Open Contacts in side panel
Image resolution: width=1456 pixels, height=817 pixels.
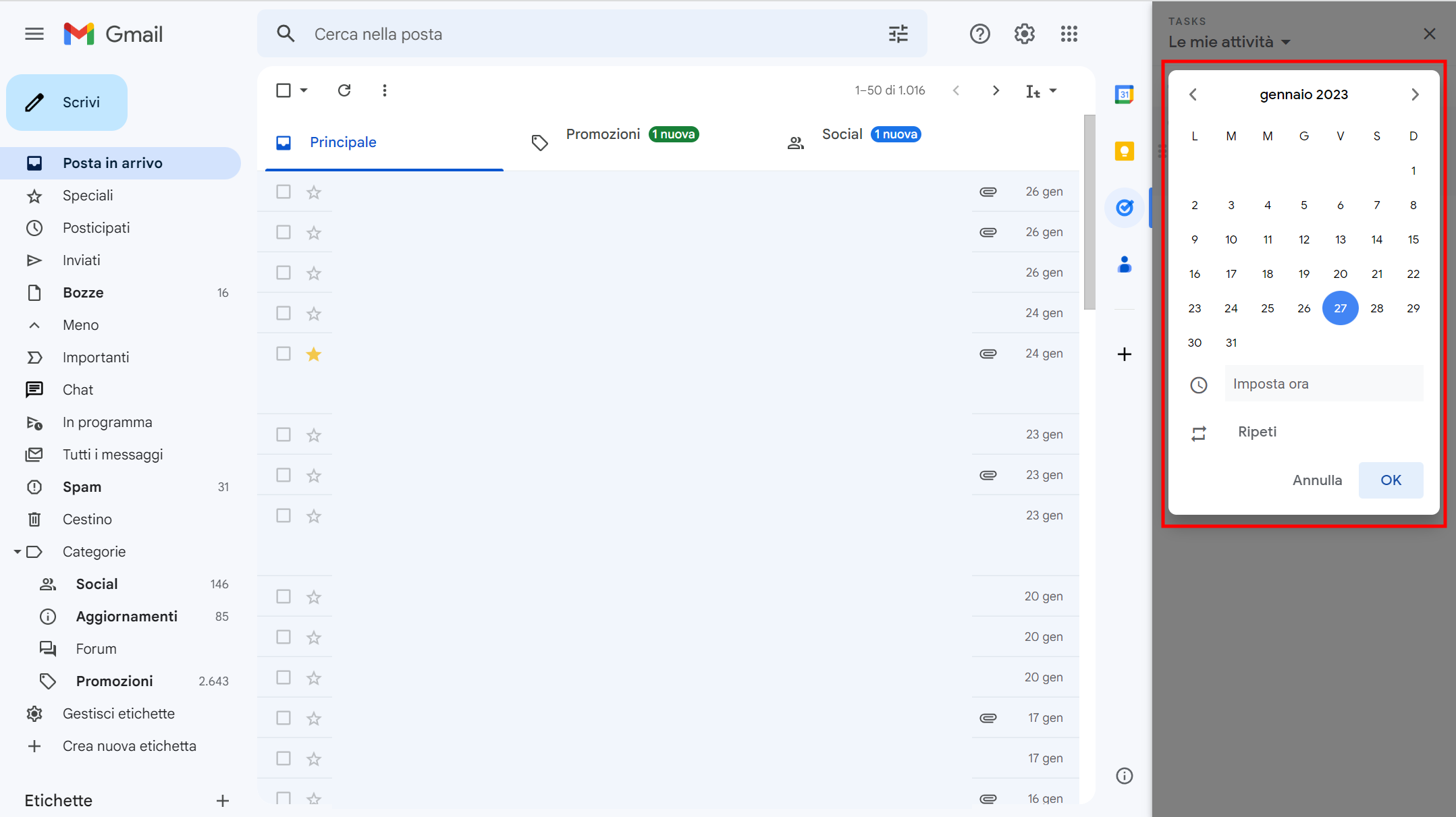(1124, 264)
